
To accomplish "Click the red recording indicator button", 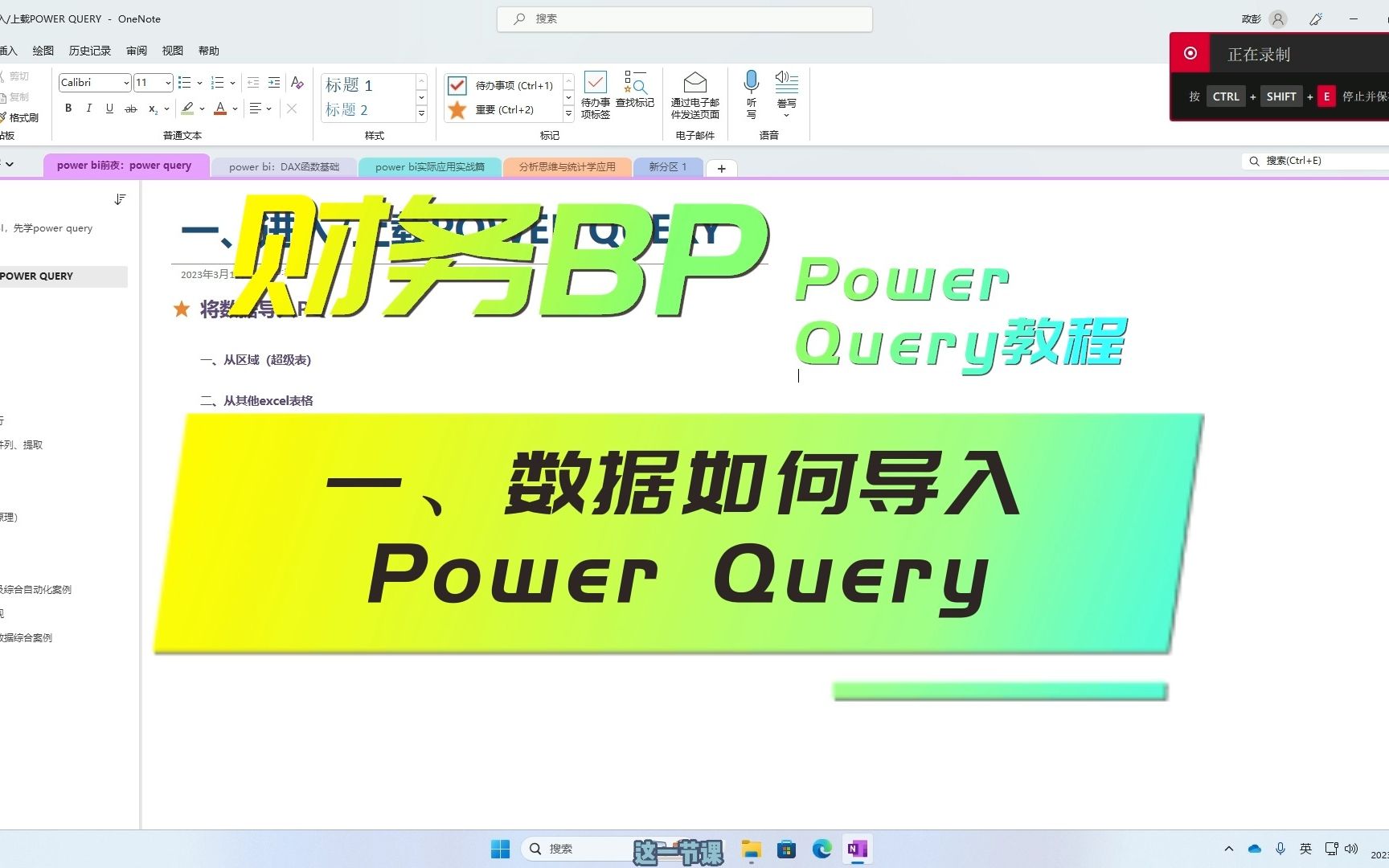I will 1190,54.
